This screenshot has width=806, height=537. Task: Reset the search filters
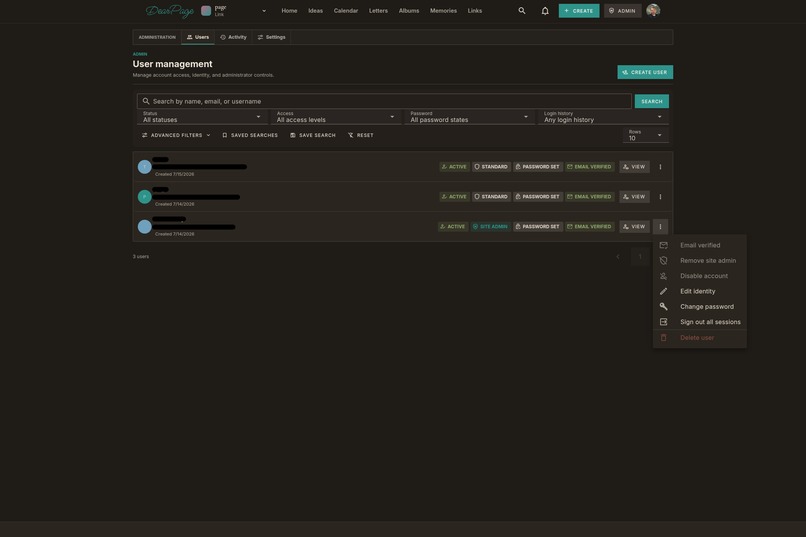pyautogui.click(x=361, y=135)
